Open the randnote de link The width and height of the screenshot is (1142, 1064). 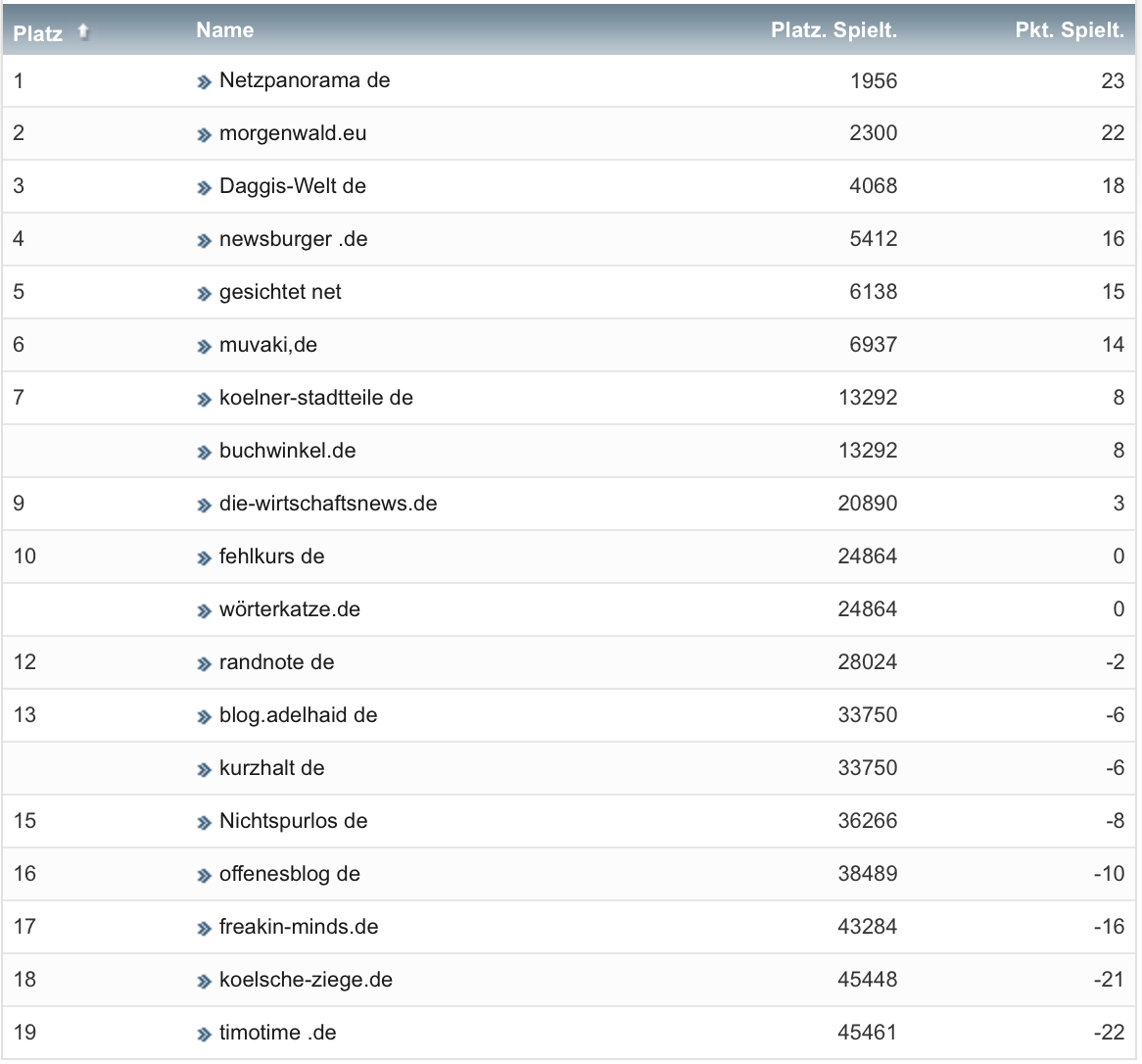277,661
